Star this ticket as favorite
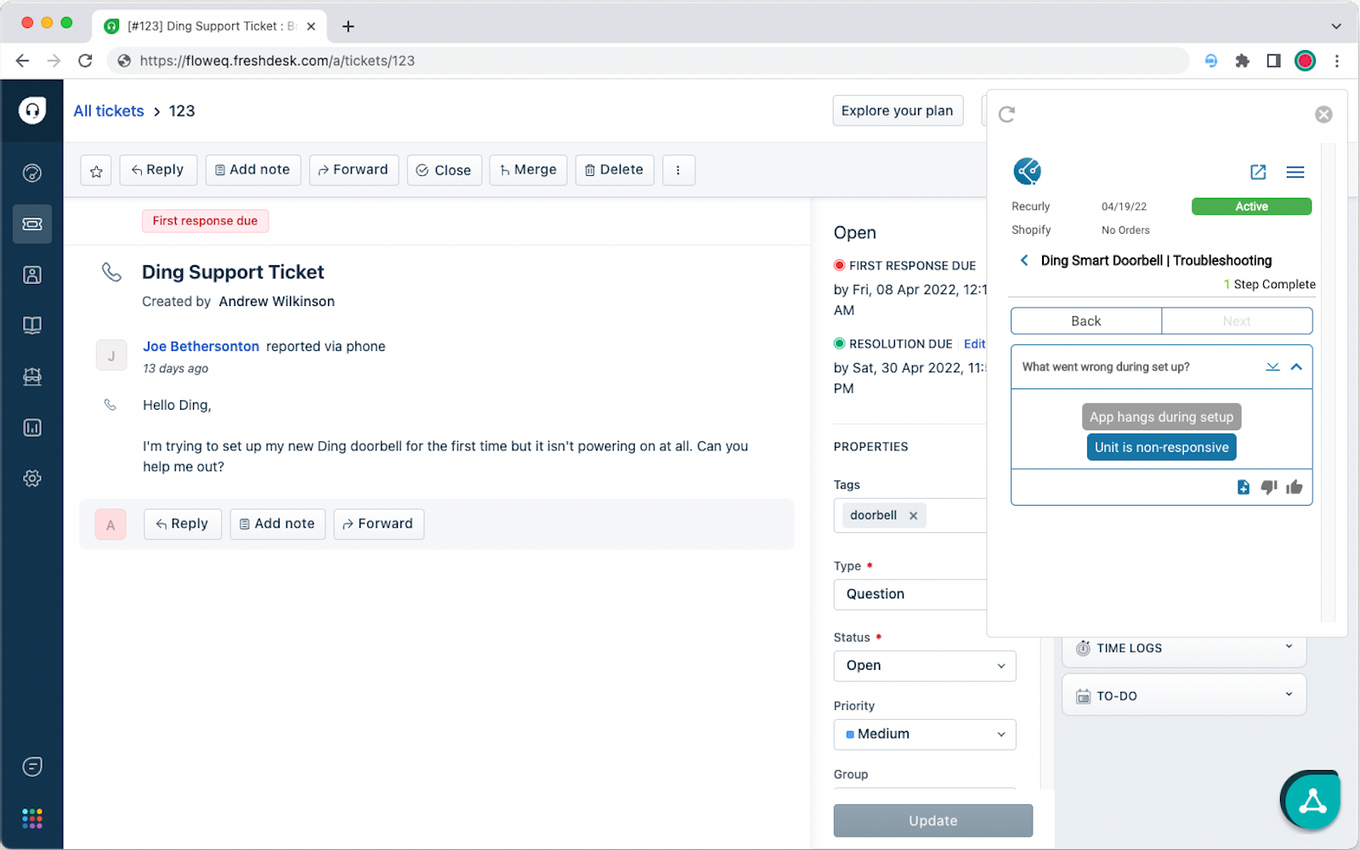1360x850 pixels. point(96,171)
